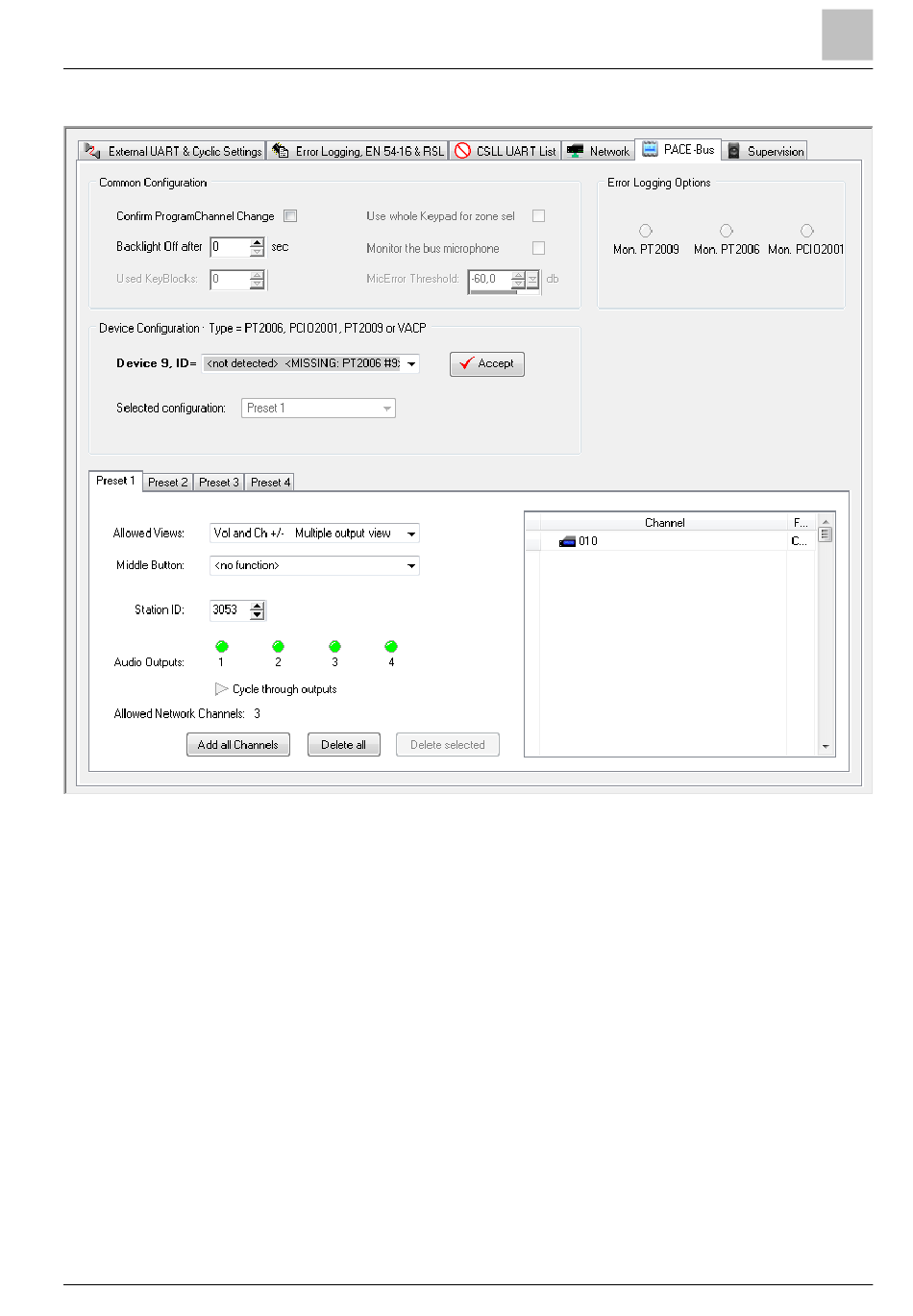Viewport: 913px width, 1316px height.
Task: Click the Delete all button
Action: (x=344, y=745)
